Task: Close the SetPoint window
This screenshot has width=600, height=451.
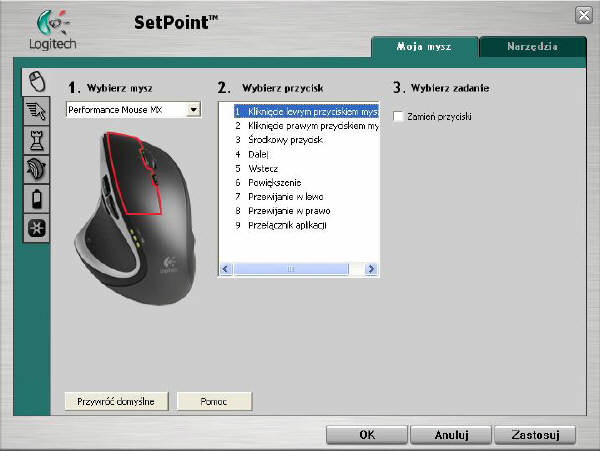Action: (x=584, y=16)
